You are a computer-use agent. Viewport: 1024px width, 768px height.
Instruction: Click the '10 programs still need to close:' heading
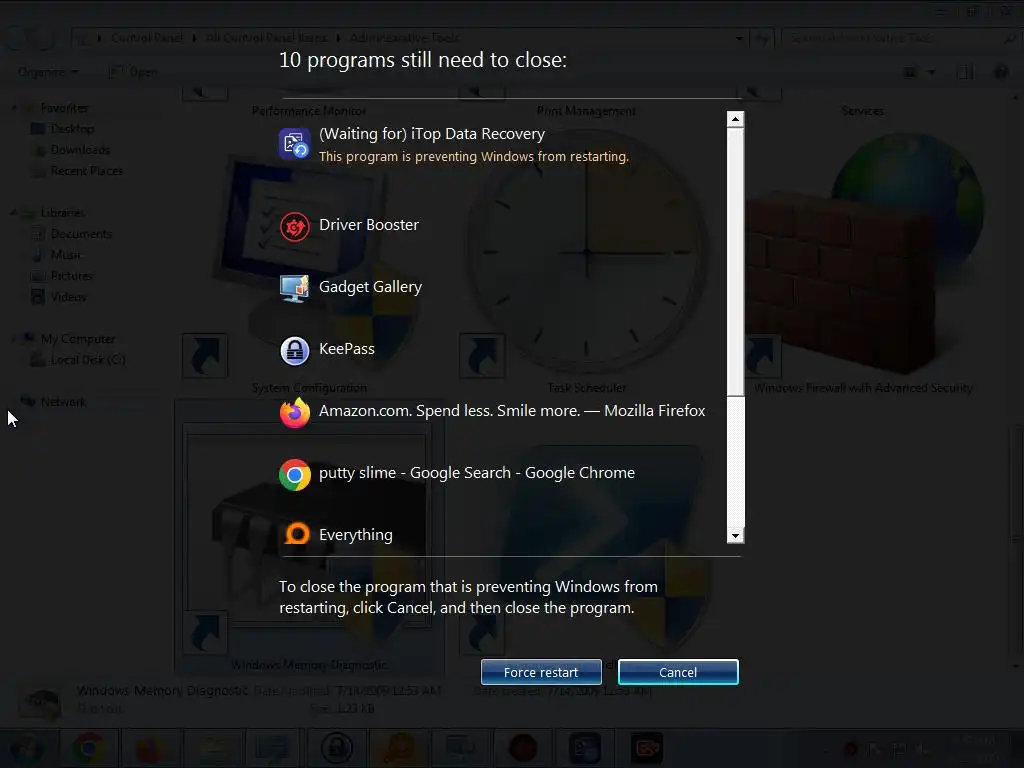(x=423, y=60)
